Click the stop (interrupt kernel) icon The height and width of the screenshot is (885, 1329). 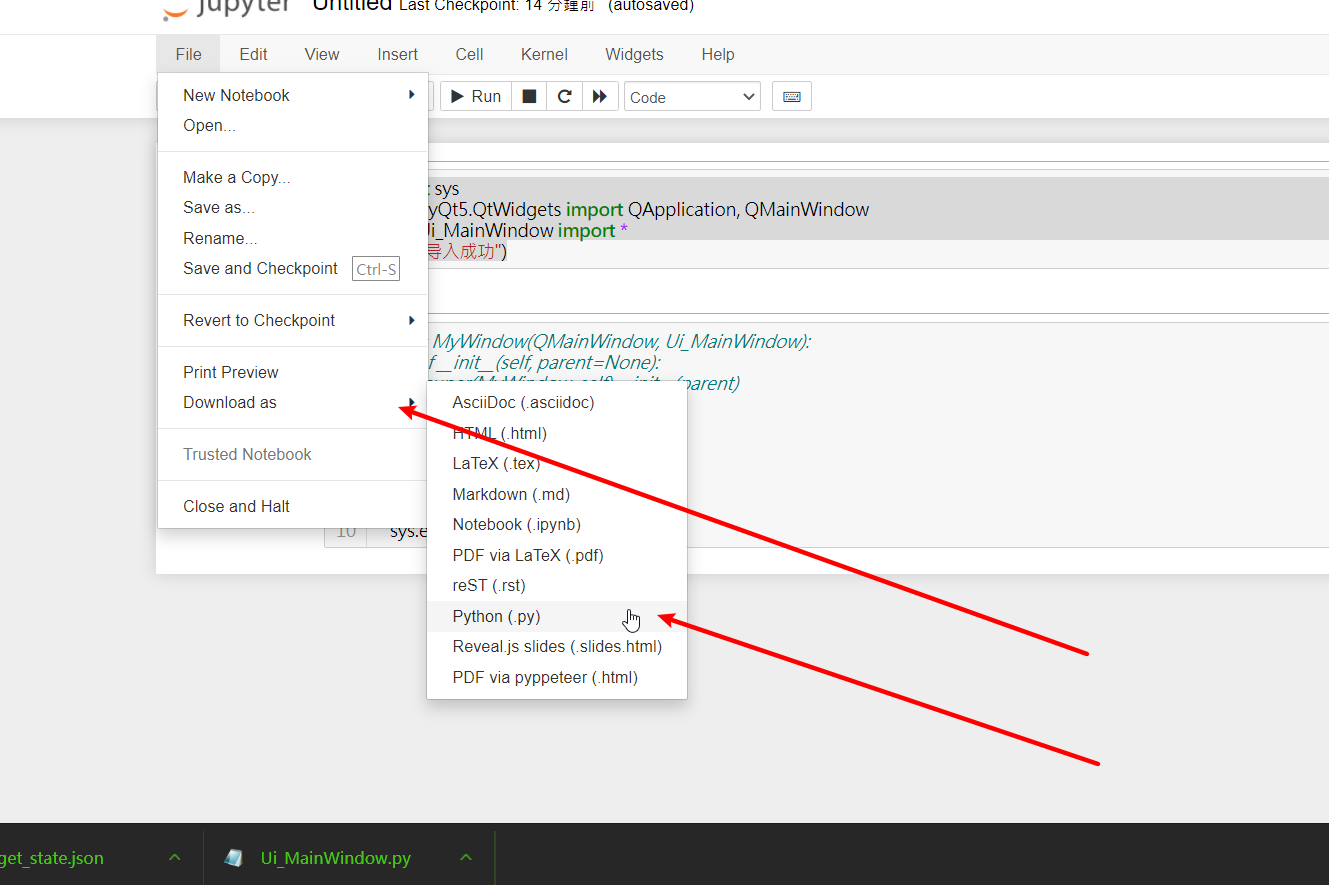click(530, 96)
